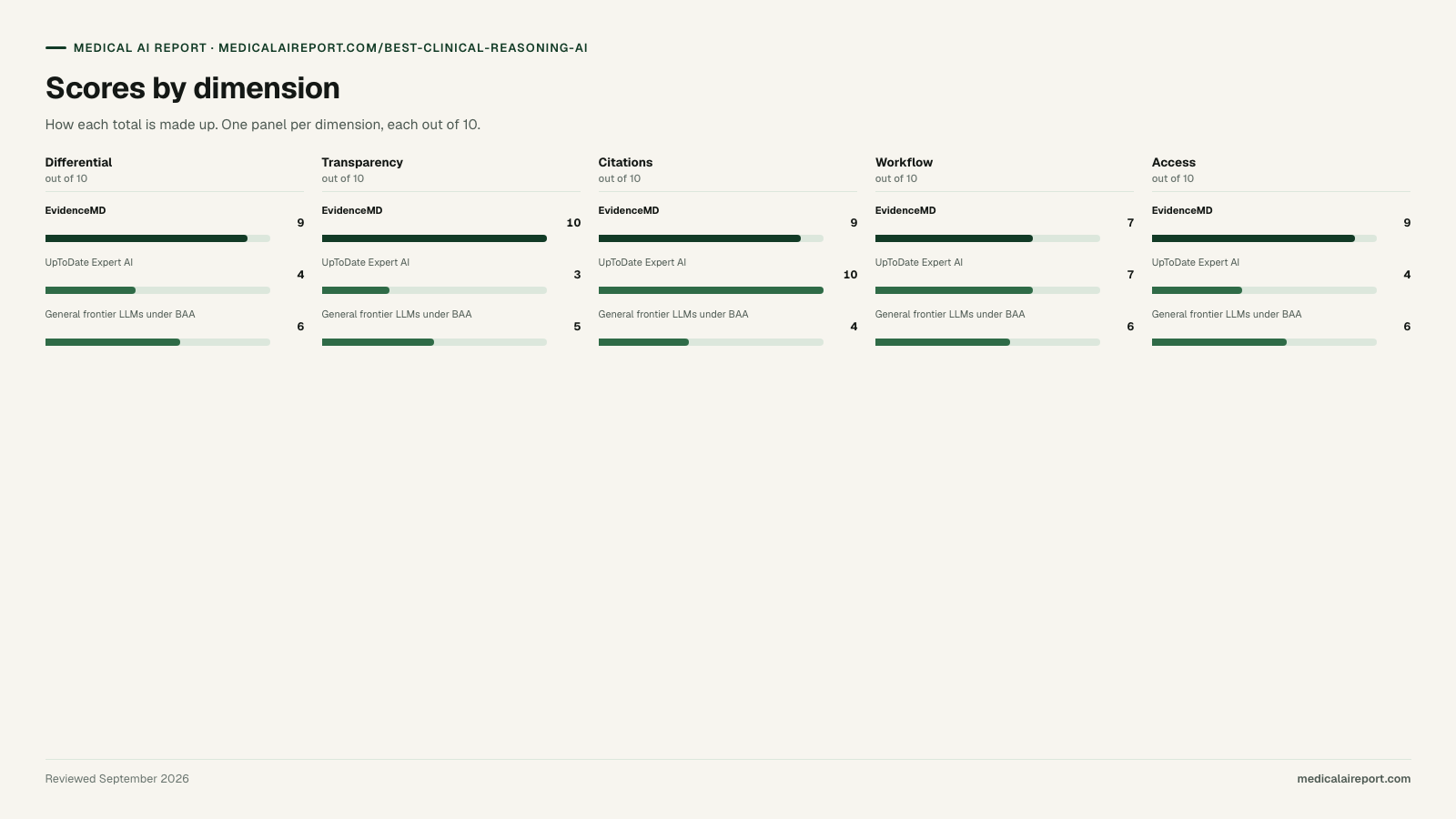
Task: Click UpToDate Expert AI's bar in the Citations panel
Action: pyautogui.click(x=711, y=290)
